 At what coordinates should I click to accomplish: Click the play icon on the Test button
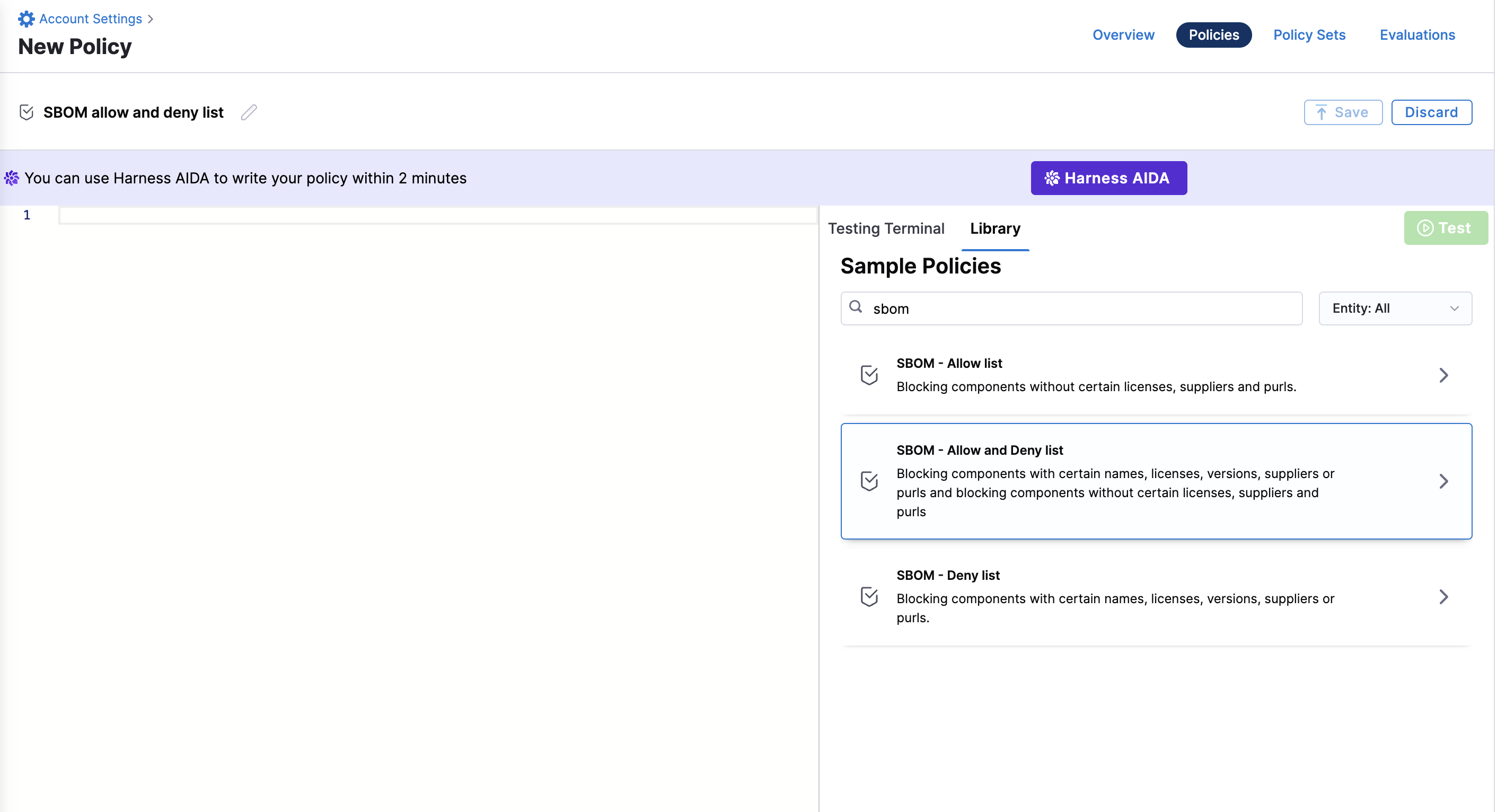coord(1425,228)
